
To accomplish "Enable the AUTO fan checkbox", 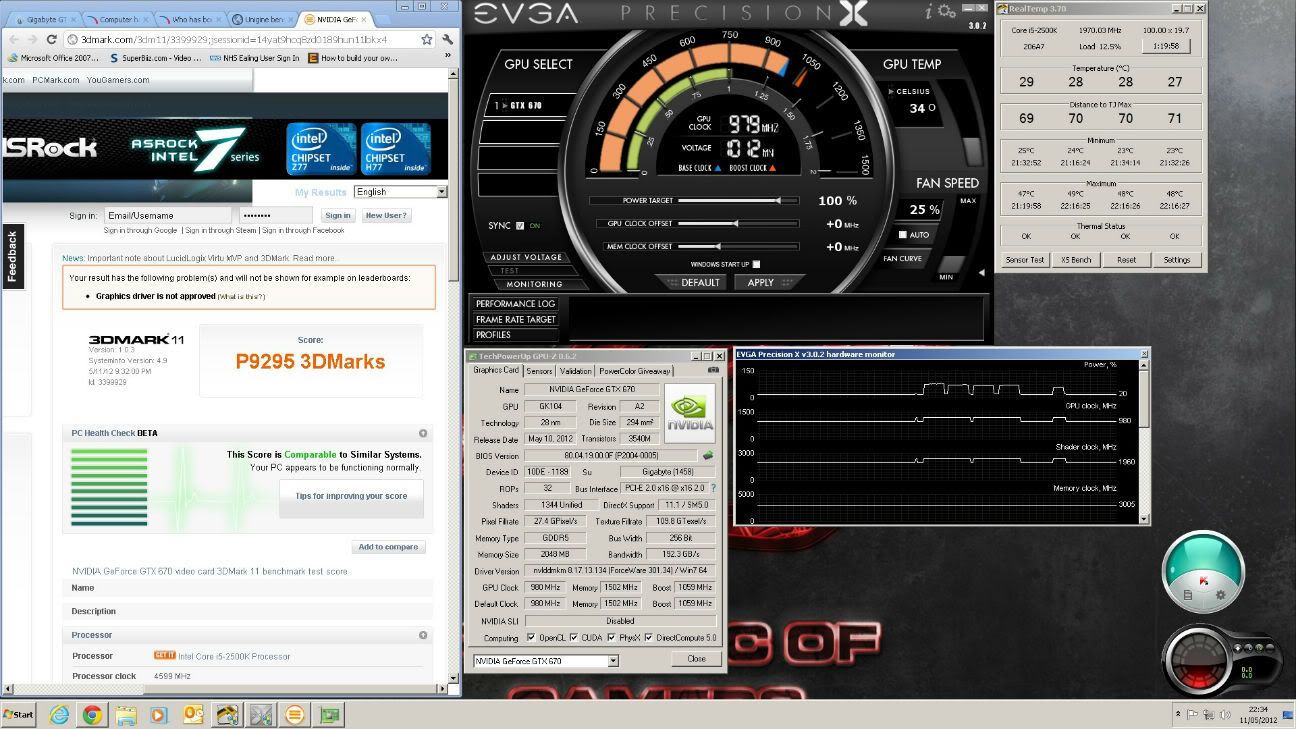I will pos(902,235).
